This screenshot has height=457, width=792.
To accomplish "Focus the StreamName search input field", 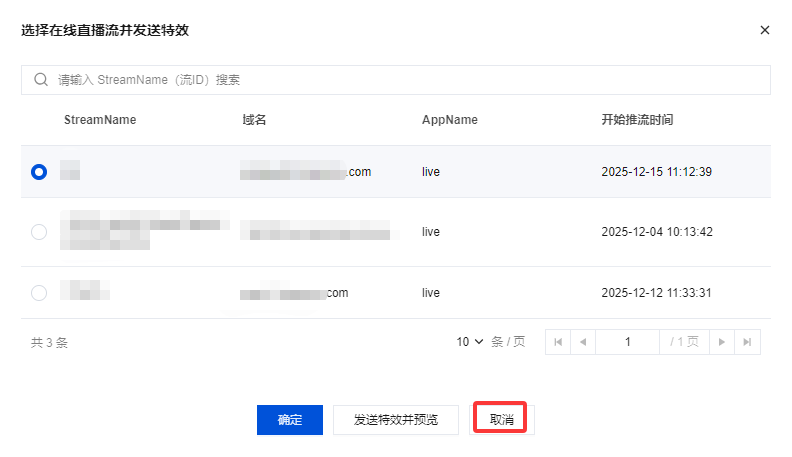I will pyautogui.click(x=400, y=80).
